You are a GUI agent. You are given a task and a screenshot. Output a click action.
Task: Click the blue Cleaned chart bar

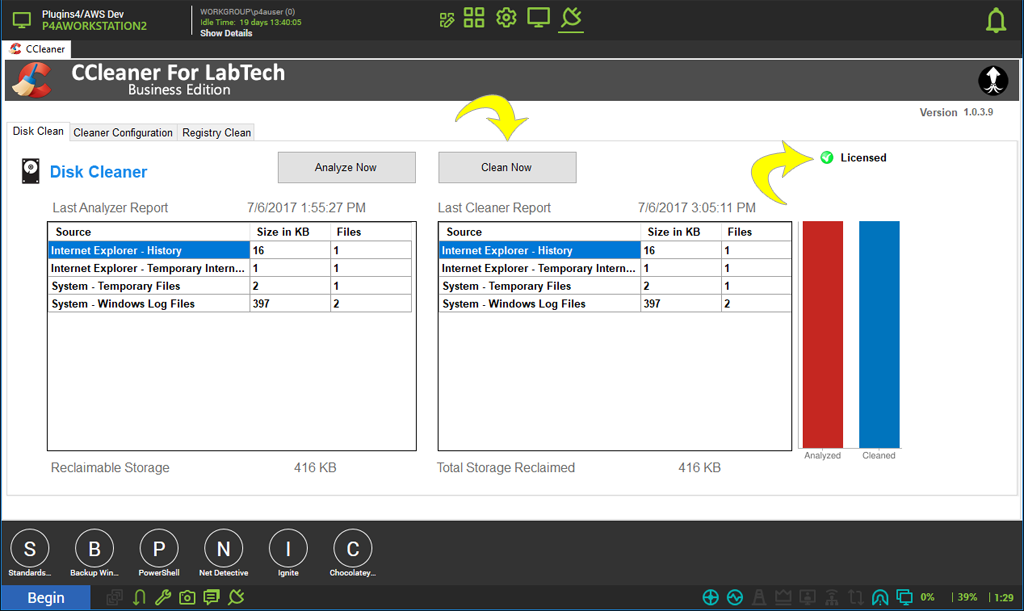point(879,334)
